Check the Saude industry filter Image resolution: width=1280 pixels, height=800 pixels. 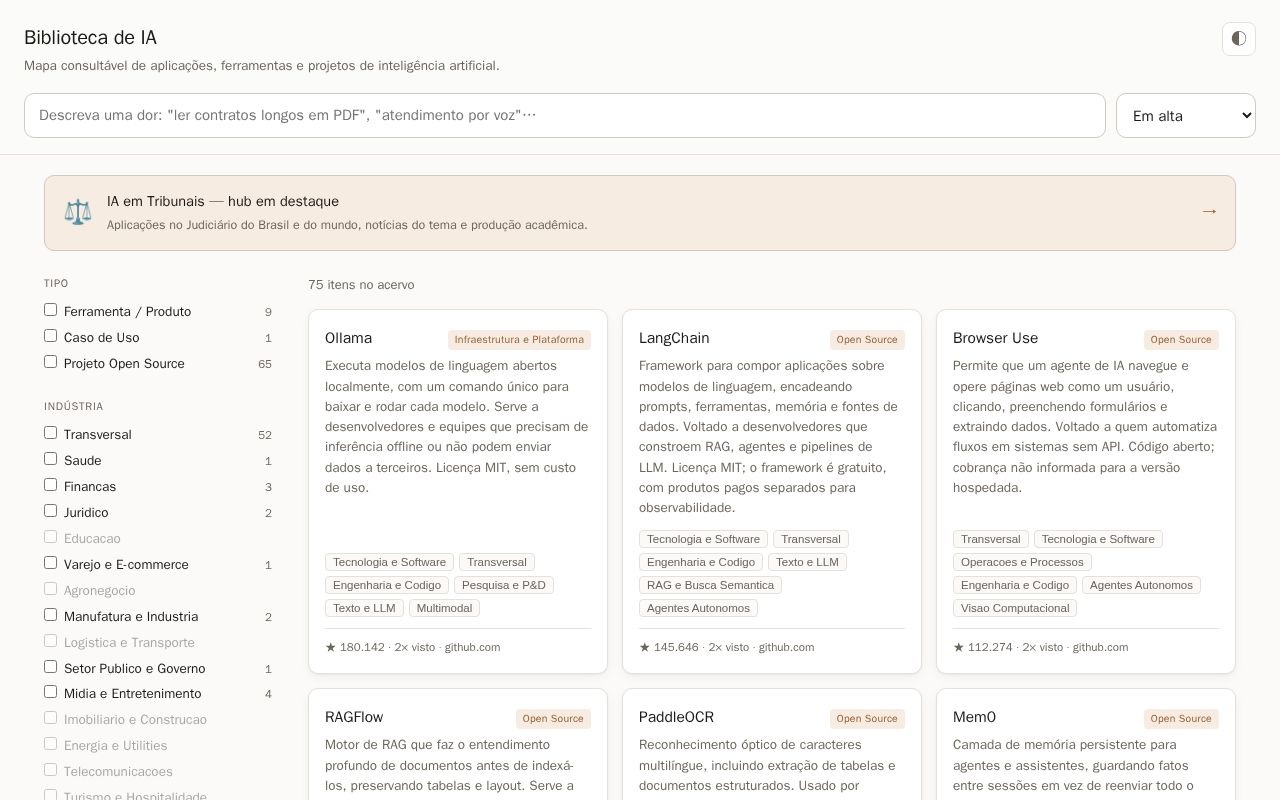(x=50, y=459)
